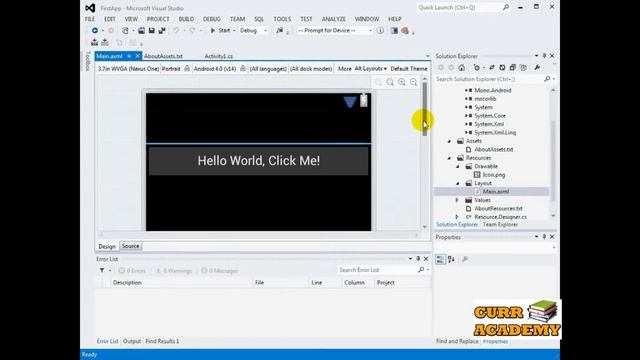
Task: Click the Error List filter funnel icon
Action: pyautogui.click(x=102, y=271)
